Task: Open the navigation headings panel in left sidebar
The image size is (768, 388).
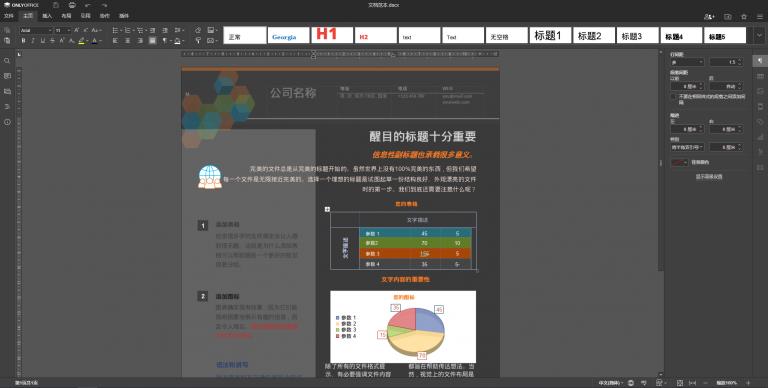Action: click(7, 106)
